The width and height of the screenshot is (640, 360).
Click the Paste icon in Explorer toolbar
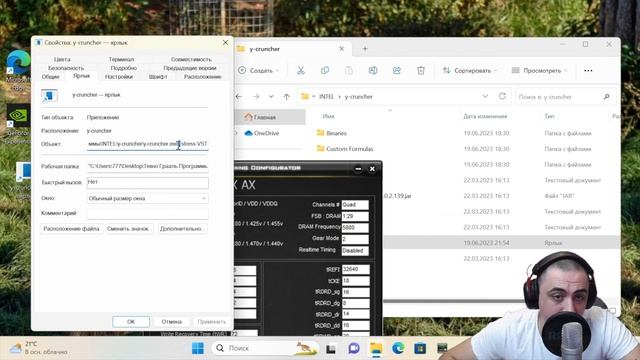click(x=349, y=71)
